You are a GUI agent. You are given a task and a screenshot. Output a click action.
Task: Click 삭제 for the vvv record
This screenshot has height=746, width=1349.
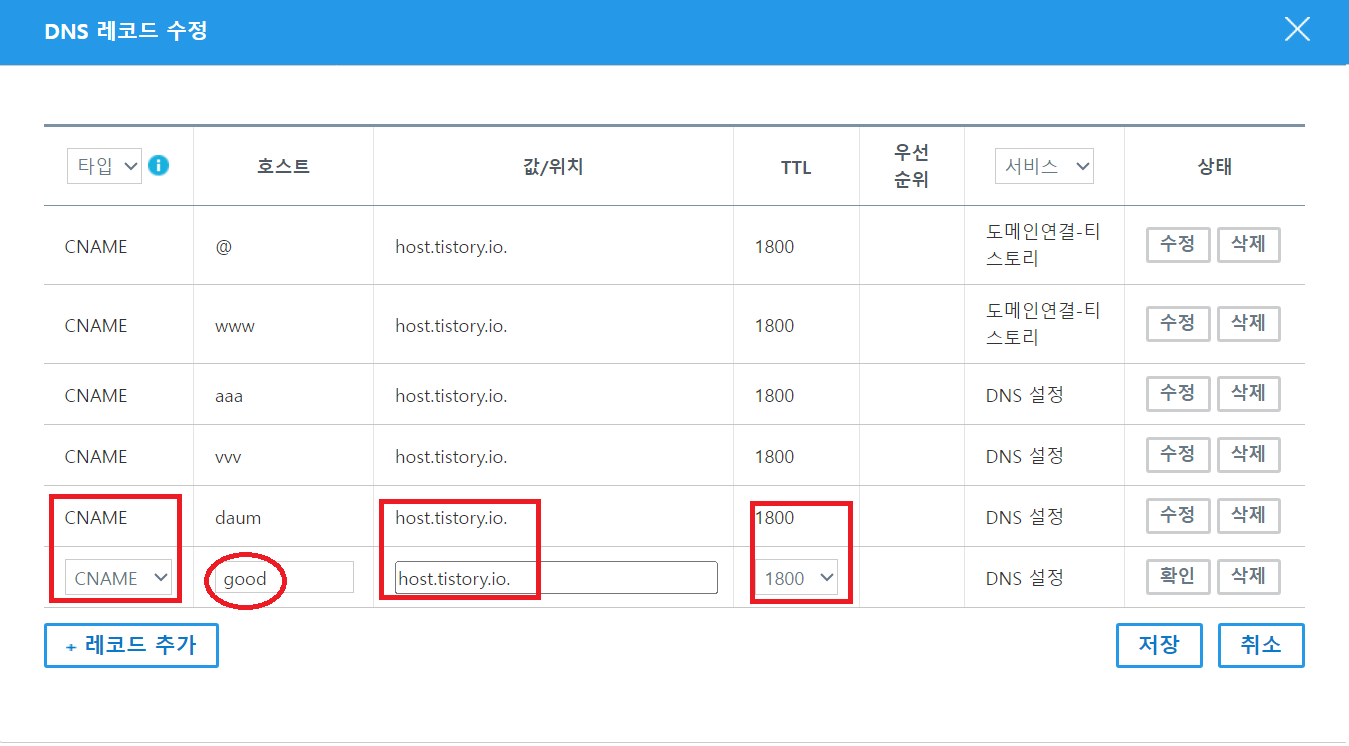tap(1248, 455)
